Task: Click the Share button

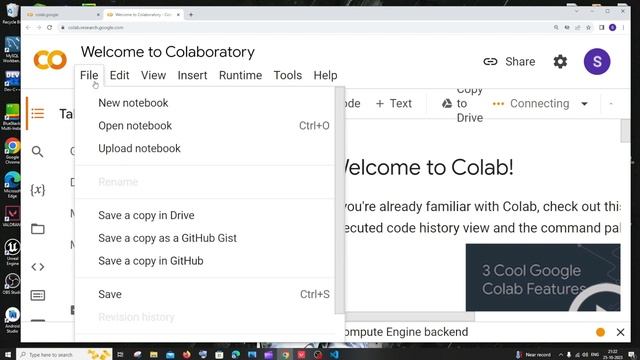Action: point(509,62)
